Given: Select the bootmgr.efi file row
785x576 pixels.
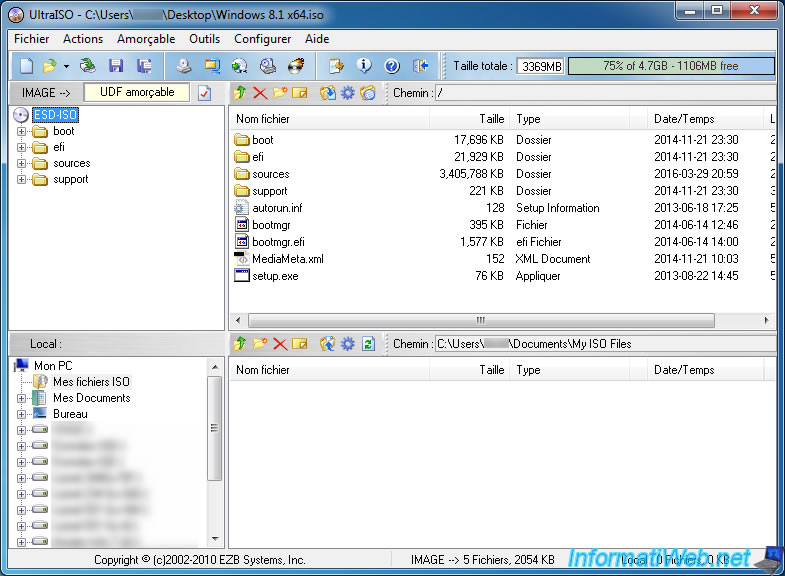Looking at the screenshot, I should coord(503,242).
